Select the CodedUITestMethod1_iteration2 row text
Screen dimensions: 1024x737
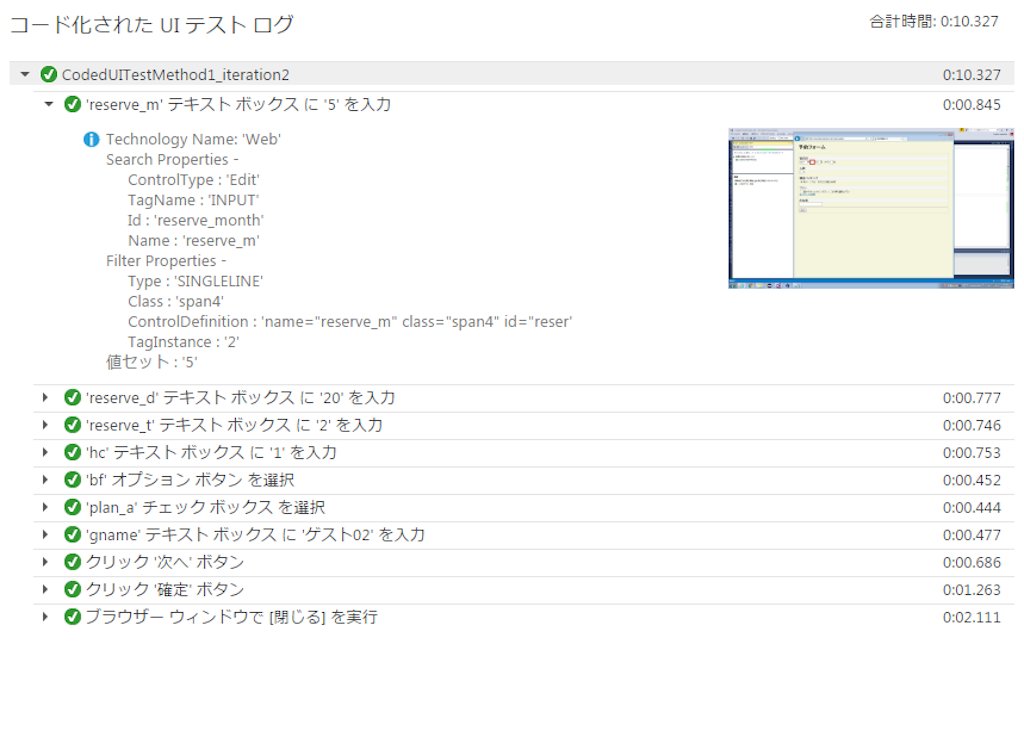pyautogui.click(x=176, y=74)
